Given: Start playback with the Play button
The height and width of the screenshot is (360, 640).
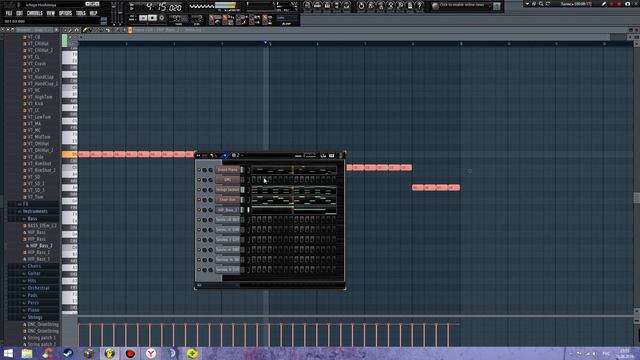Looking at the screenshot, I should [143, 18].
